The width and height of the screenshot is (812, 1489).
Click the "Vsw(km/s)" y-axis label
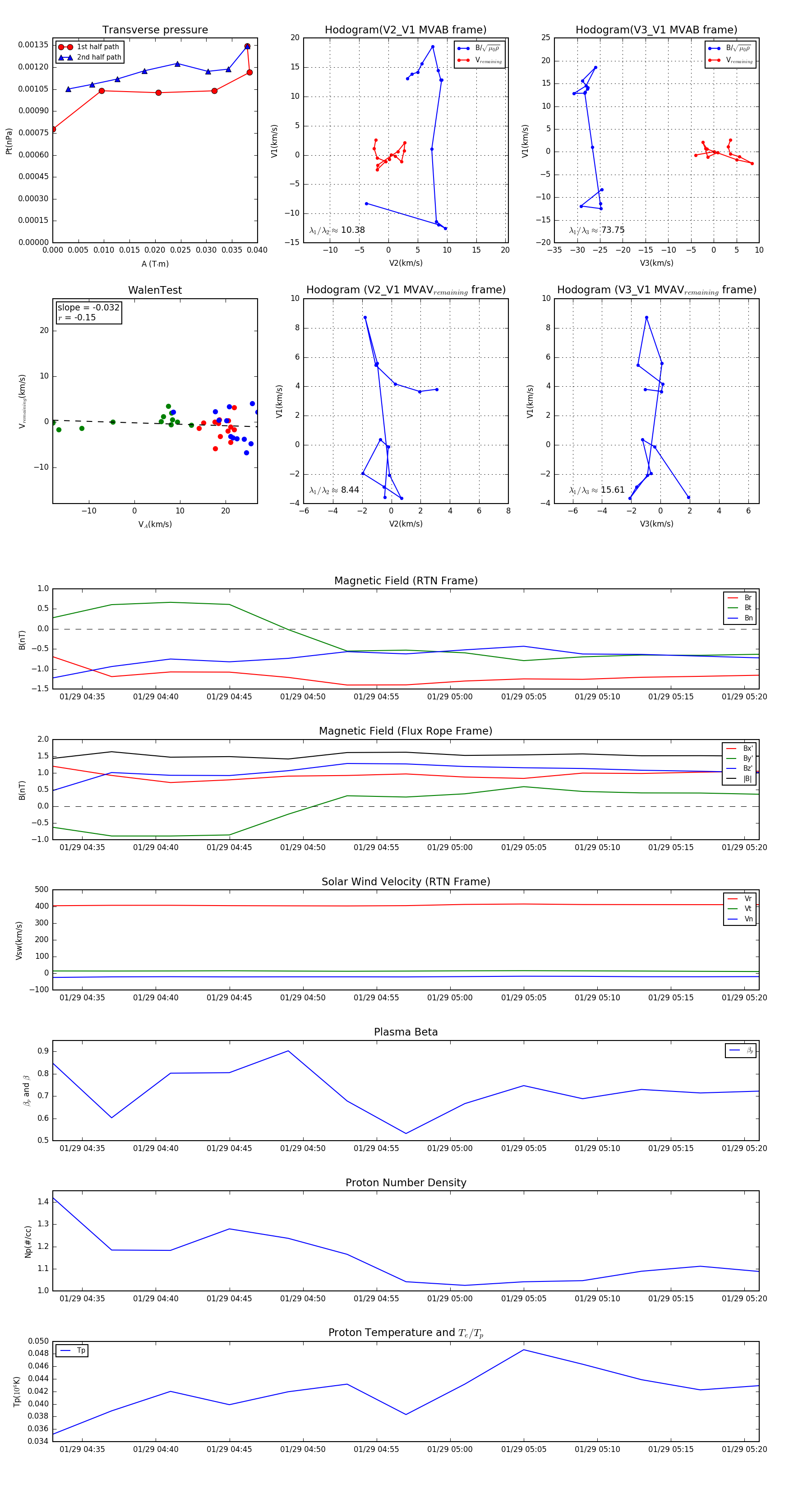[19, 940]
